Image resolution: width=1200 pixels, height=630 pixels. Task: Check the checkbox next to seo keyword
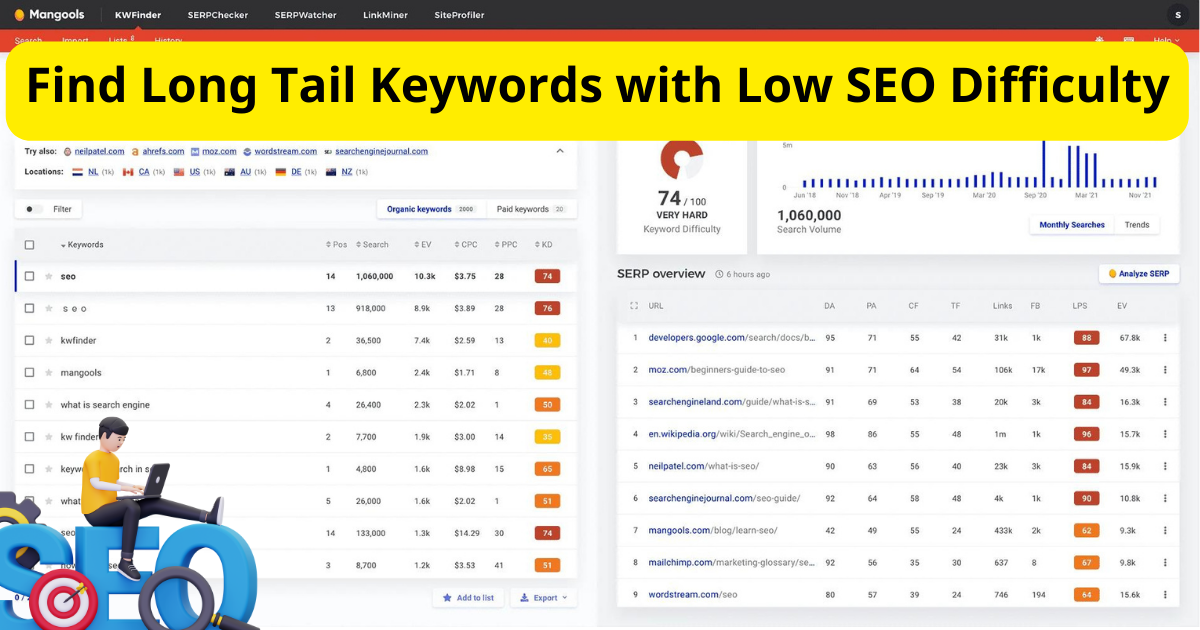29,276
